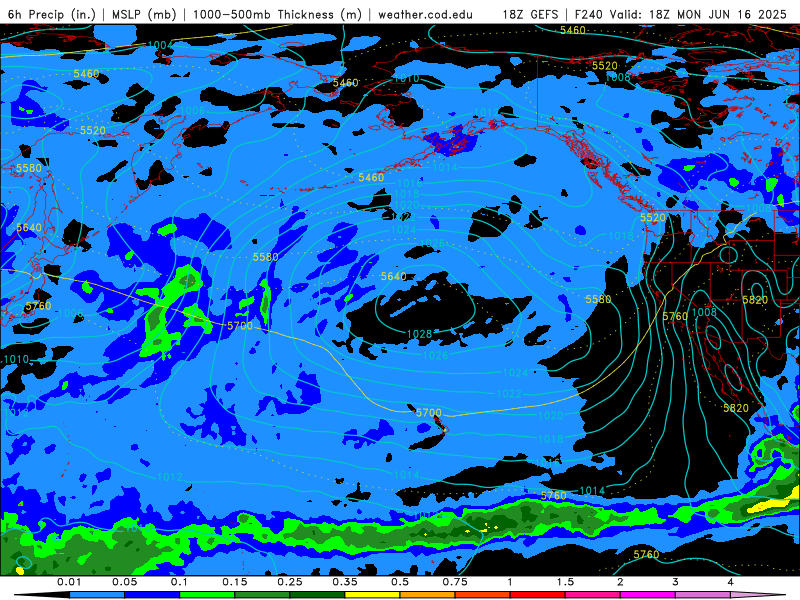The image size is (800, 600).
Task: Click the 1028 high pressure contour label
Action: pyautogui.click(x=419, y=334)
